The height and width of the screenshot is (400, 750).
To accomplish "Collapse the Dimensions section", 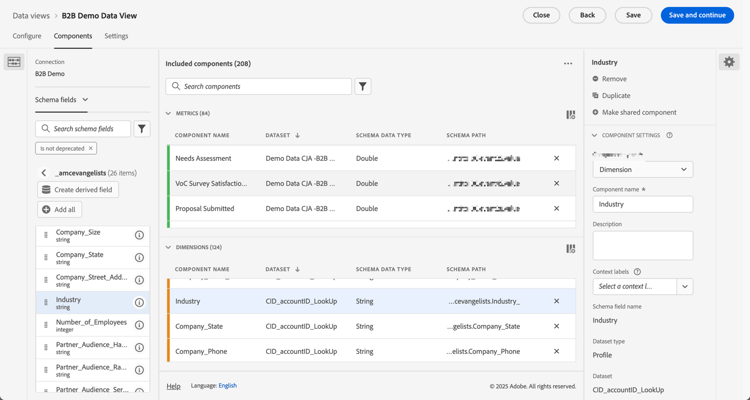I will click(x=169, y=247).
